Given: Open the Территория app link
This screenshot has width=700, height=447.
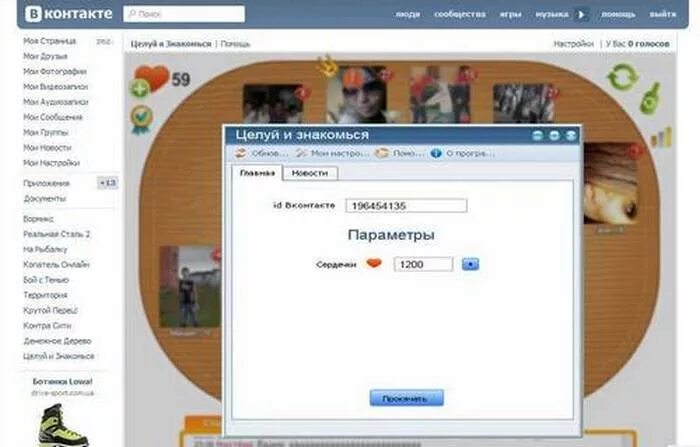Looking at the screenshot, I should pos(45,295).
